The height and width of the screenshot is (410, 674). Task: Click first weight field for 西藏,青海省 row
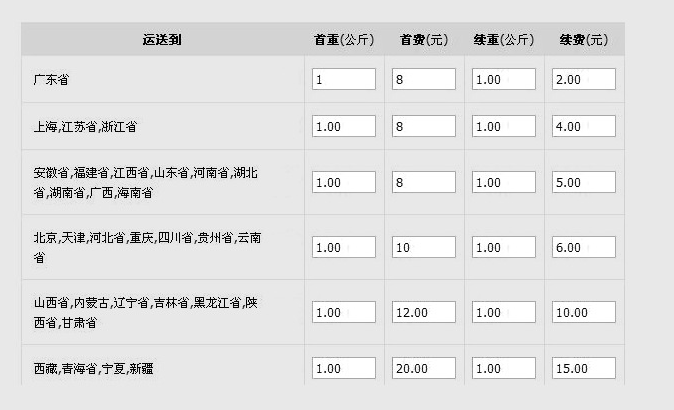coord(343,368)
